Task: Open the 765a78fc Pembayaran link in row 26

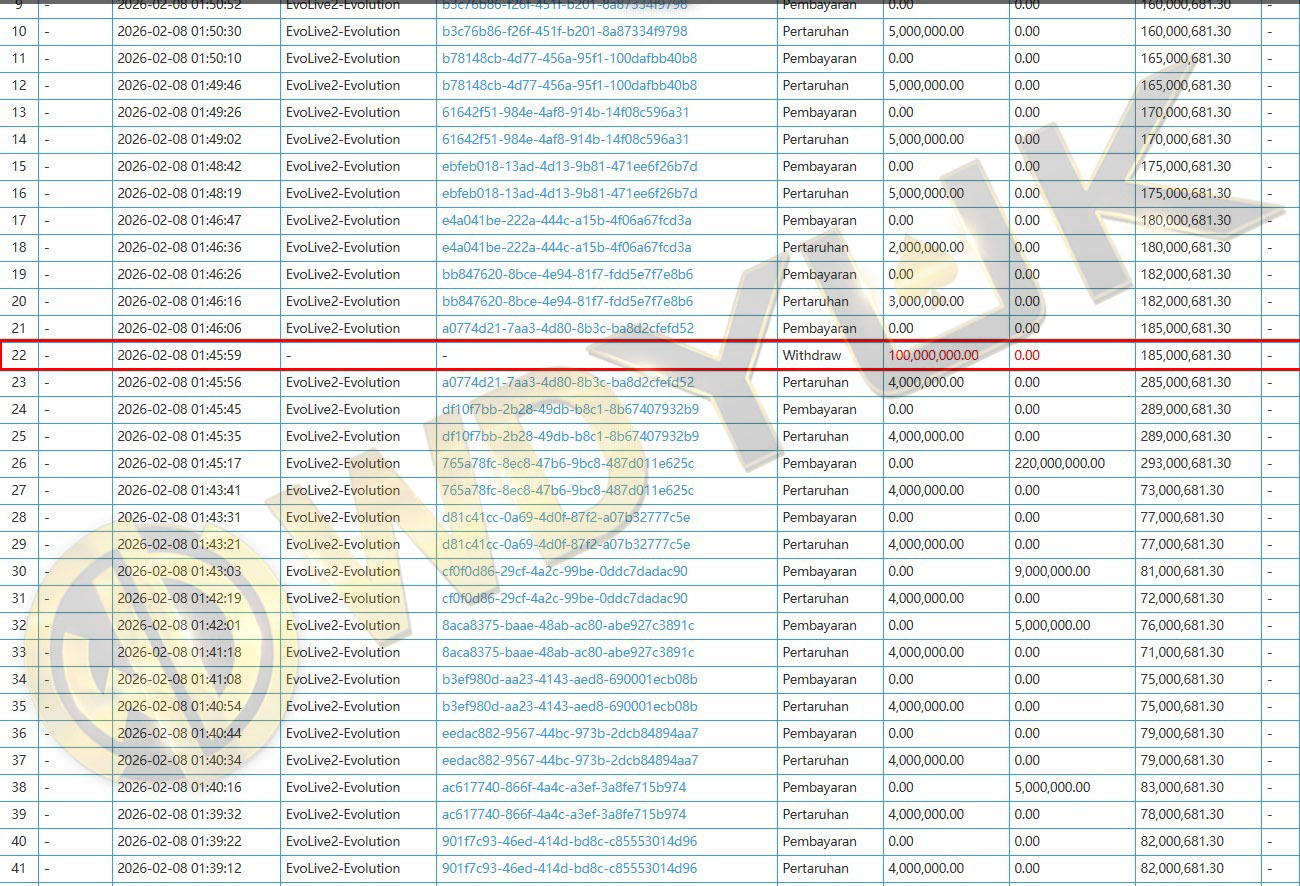Action: point(567,463)
